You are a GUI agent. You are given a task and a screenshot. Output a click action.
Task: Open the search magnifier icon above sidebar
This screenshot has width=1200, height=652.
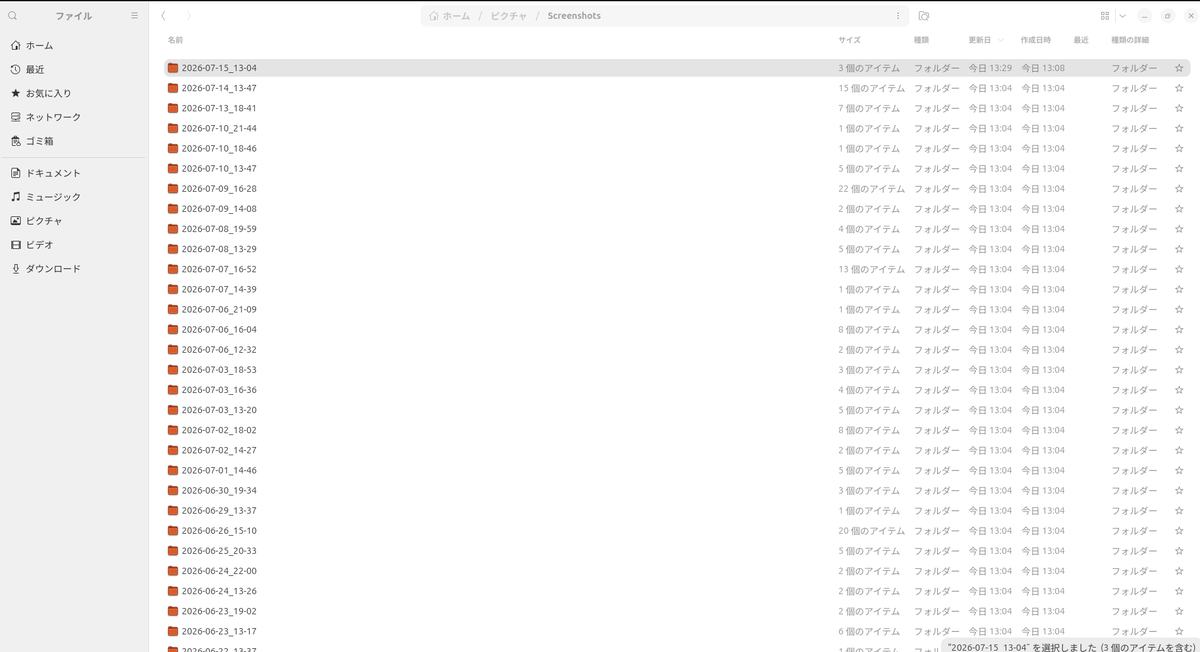(x=12, y=16)
